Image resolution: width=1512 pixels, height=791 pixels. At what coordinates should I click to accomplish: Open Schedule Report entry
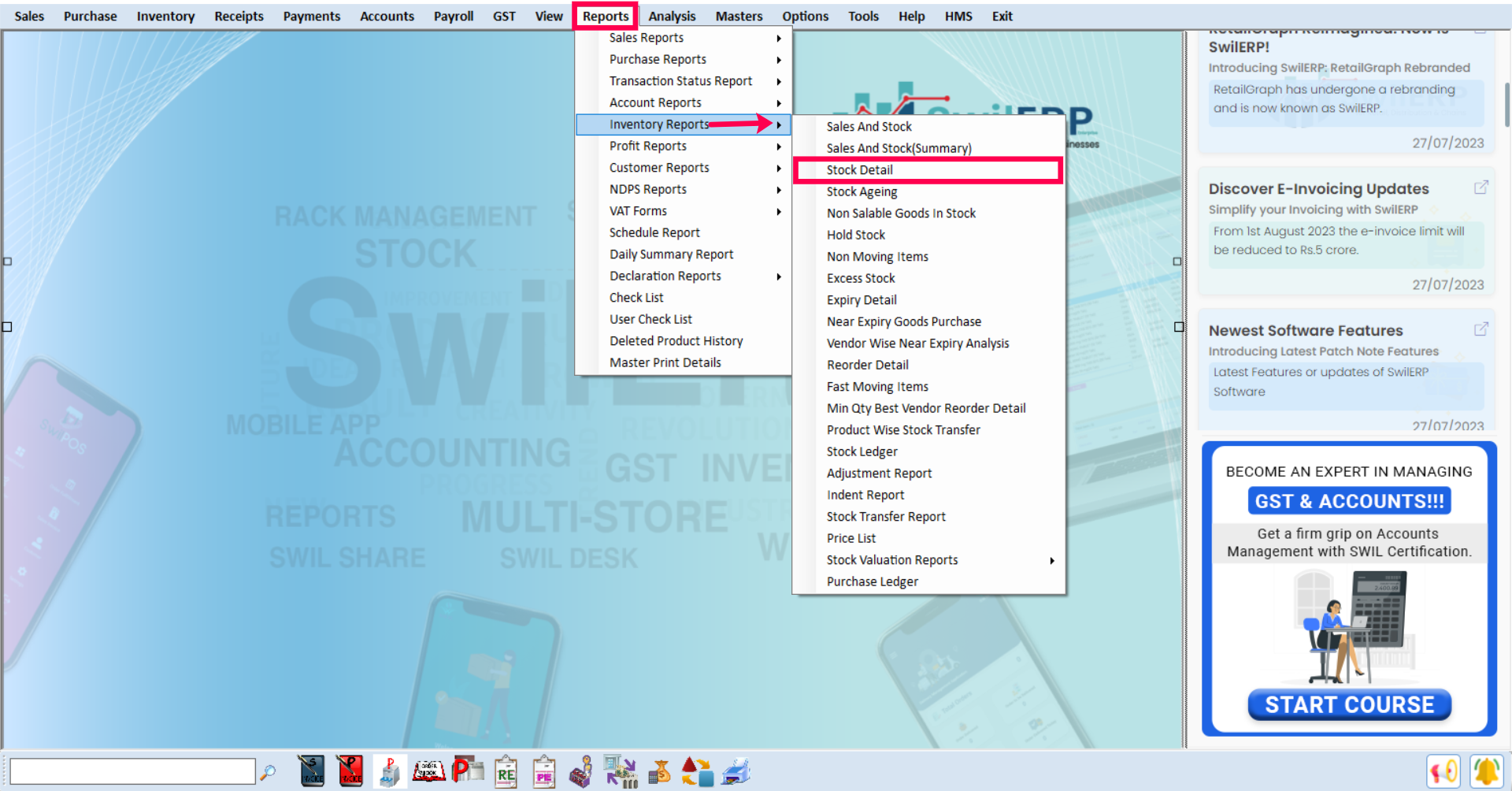[x=683, y=233]
